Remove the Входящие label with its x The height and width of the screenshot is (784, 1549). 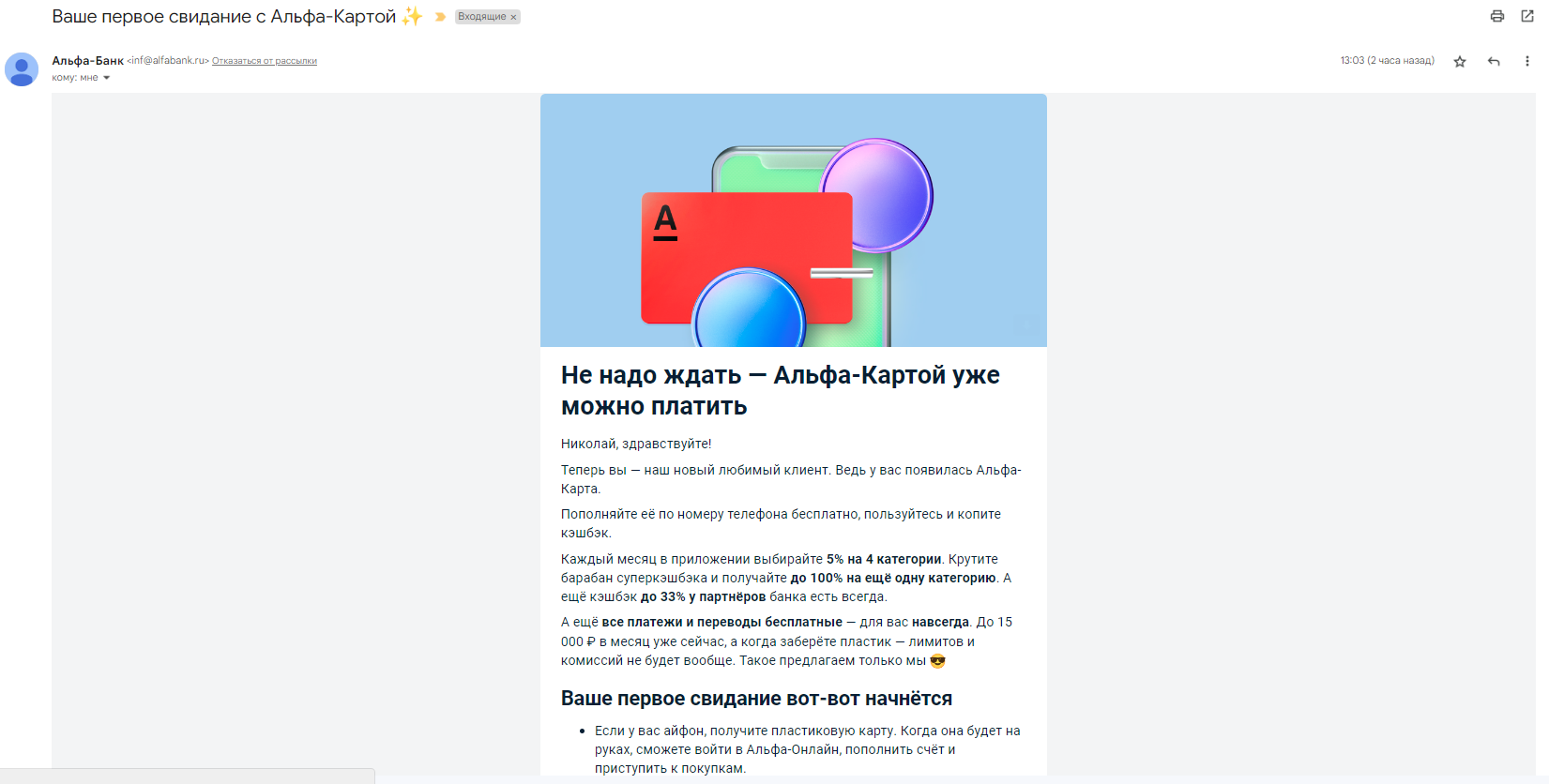(x=513, y=17)
